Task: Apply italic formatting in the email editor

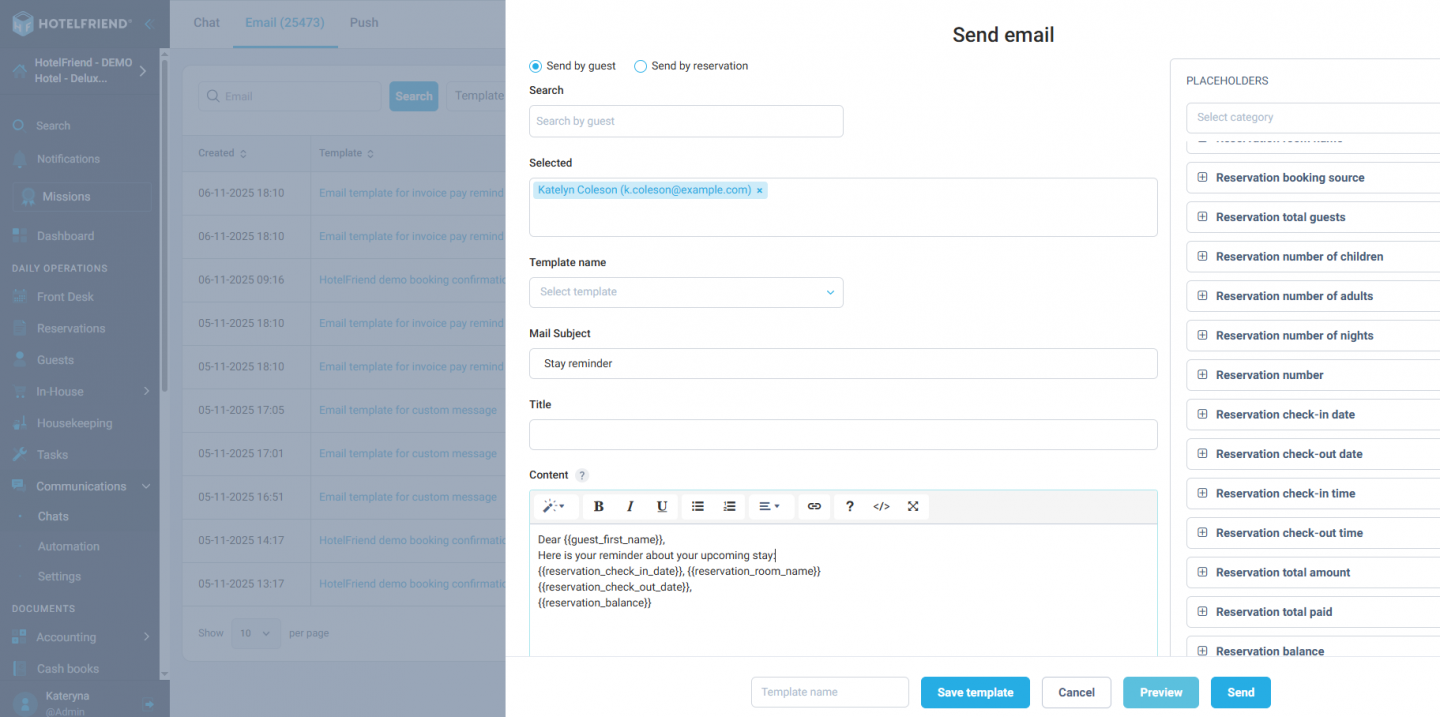Action: pos(629,506)
